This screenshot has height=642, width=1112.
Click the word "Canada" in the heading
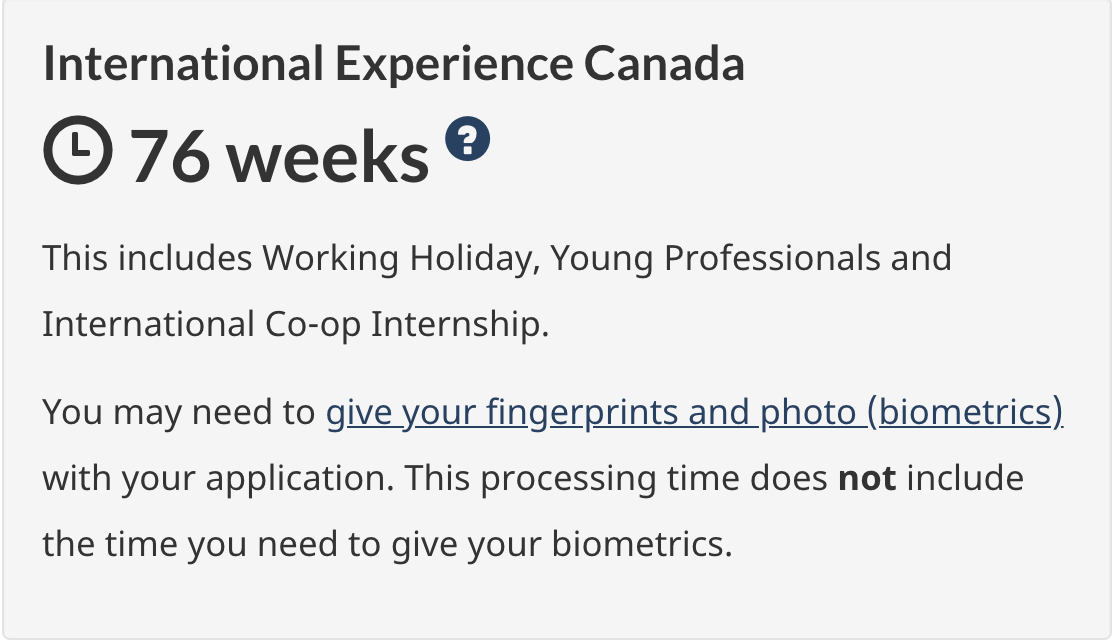click(664, 65)
